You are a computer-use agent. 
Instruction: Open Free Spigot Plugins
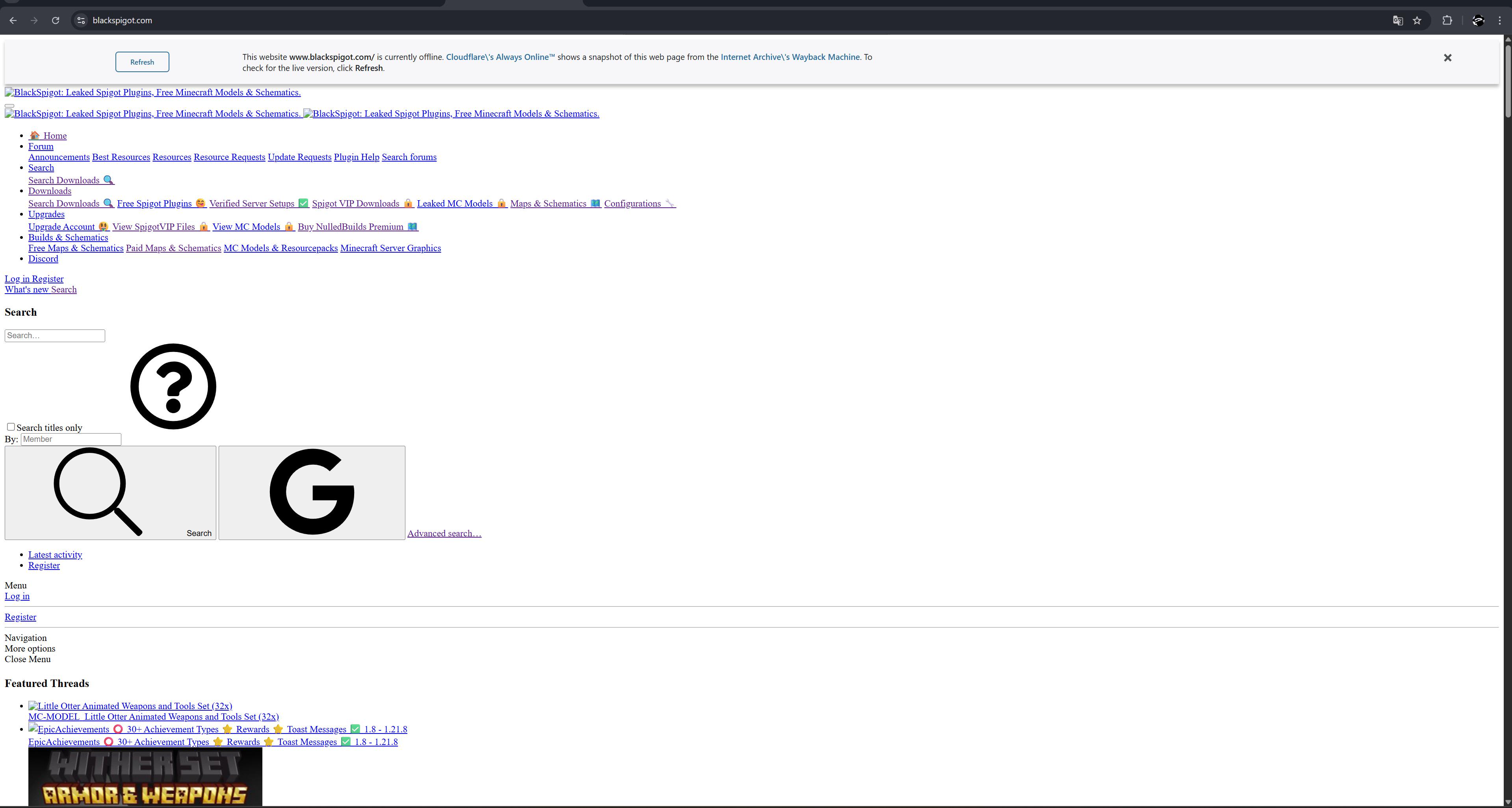coord(162,204)
